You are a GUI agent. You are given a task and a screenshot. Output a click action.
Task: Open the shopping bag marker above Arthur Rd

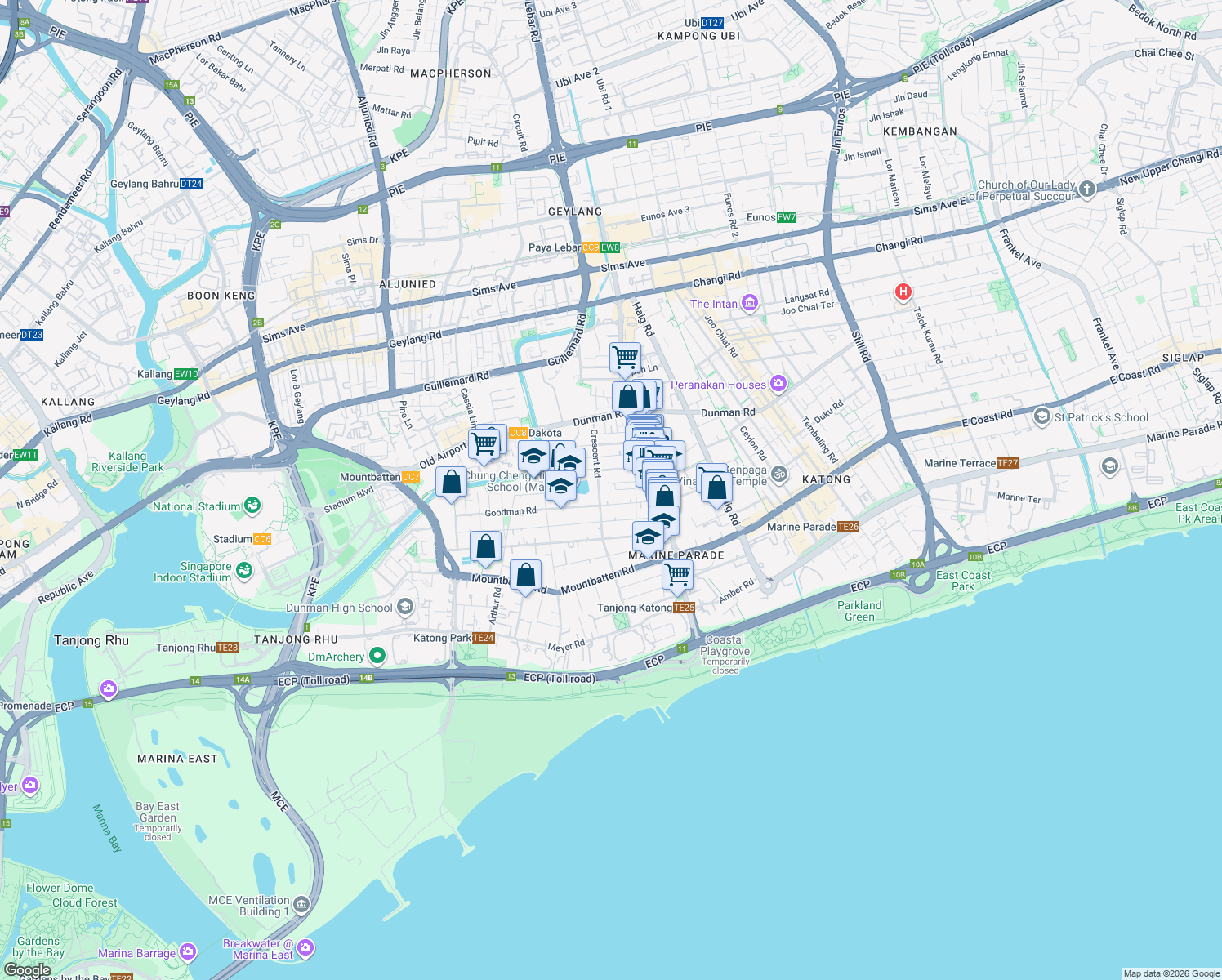tap(485, 547)
